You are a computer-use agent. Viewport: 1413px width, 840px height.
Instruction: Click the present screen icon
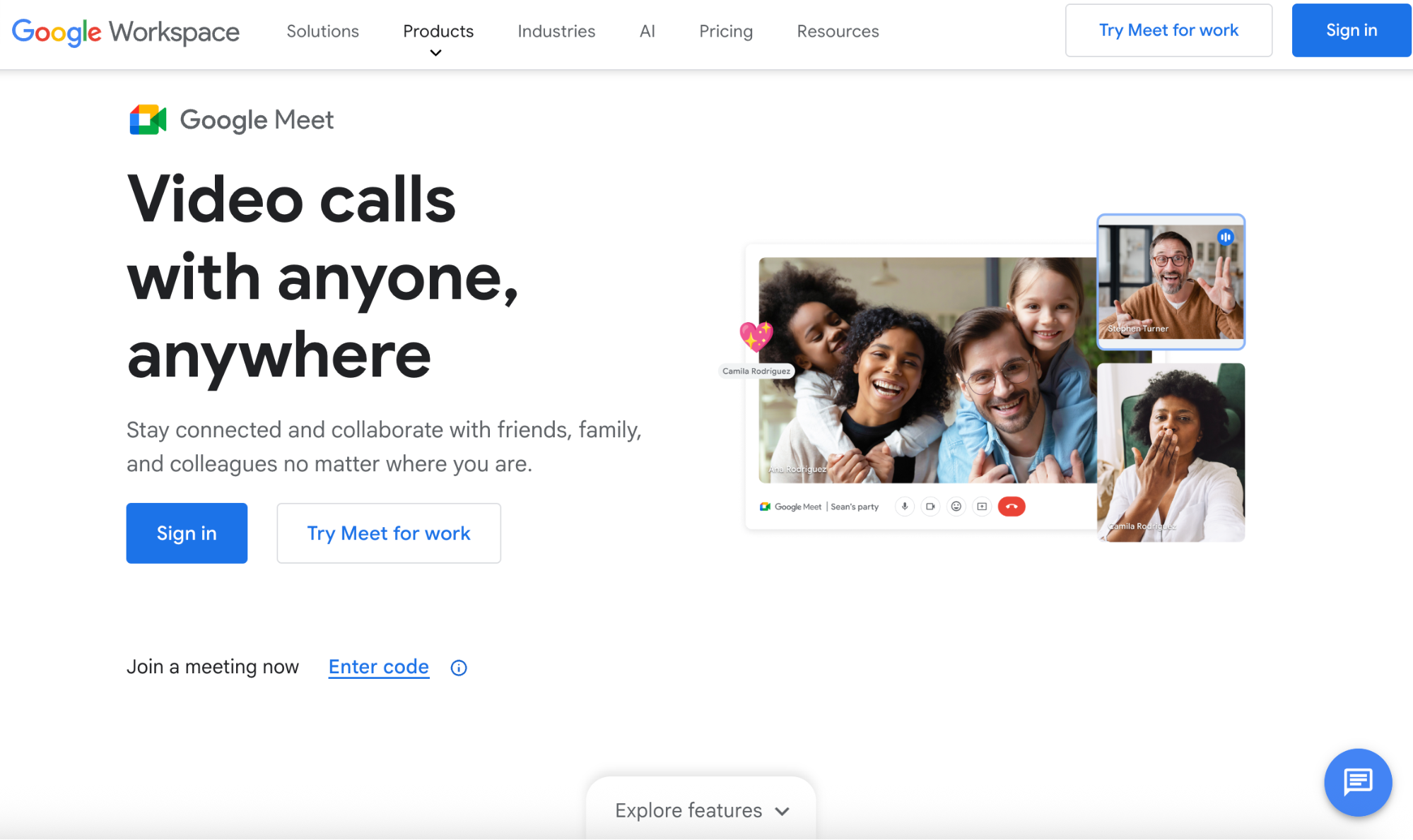pyautogui.click(x=981, y=507)
